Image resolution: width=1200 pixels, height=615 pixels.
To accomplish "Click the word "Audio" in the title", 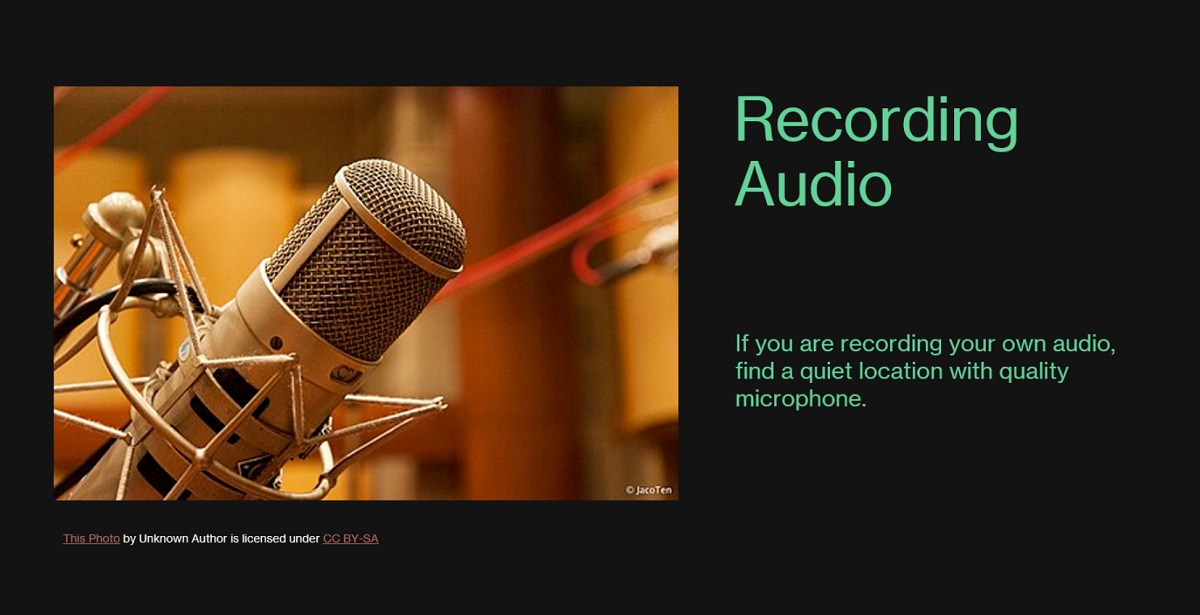I will pyautogui.click(x=813, y=184).
